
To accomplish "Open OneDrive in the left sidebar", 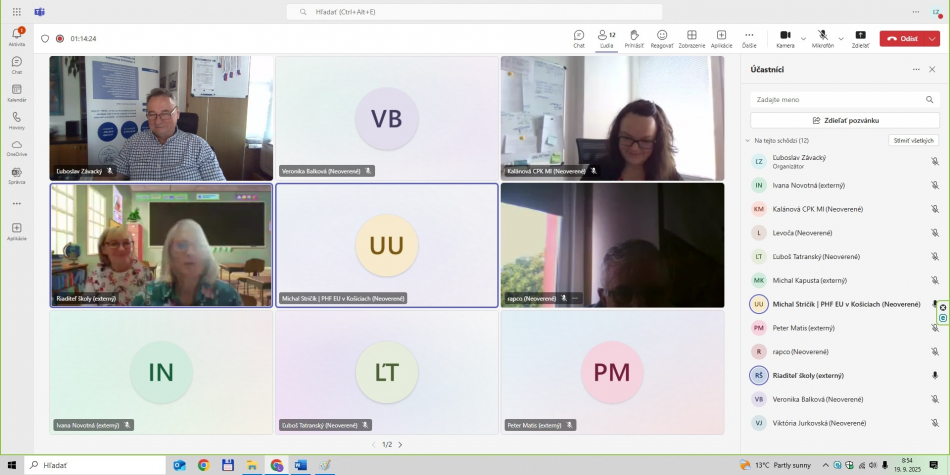I will tap(17, 146).
